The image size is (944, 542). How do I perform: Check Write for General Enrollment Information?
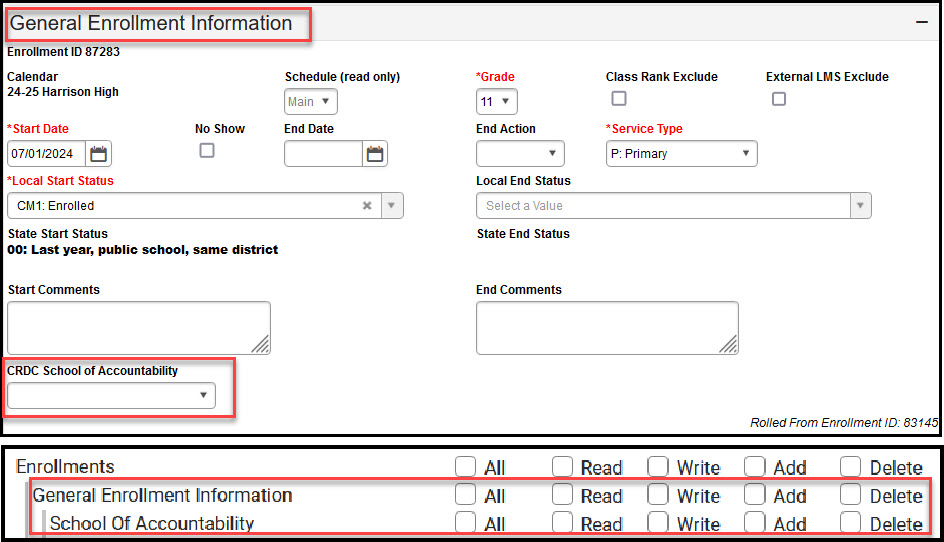click(x=658, y=495)
